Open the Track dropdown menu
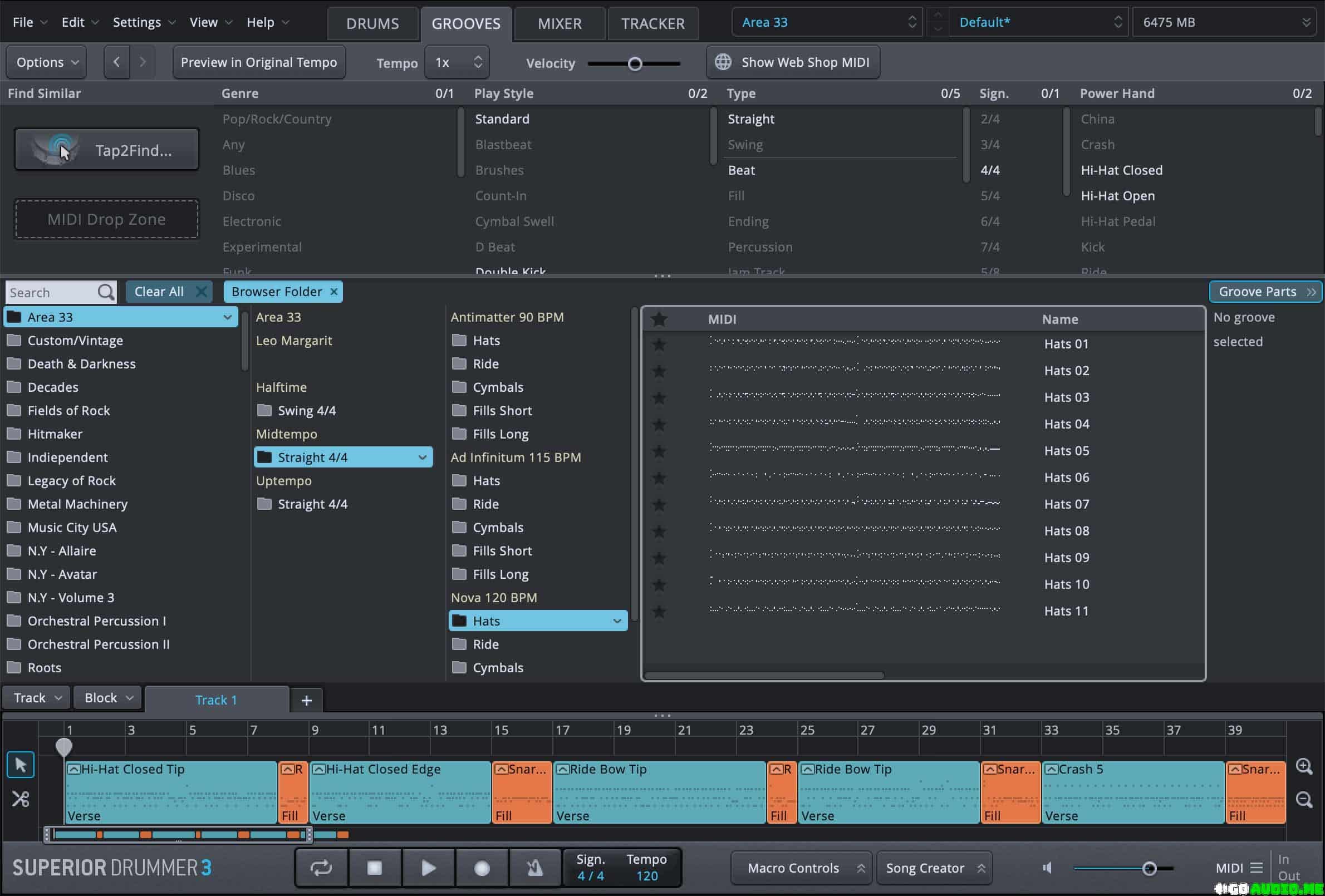This screenshot has height=896, width=1325. pyautogui.click(x=37, y=698)
